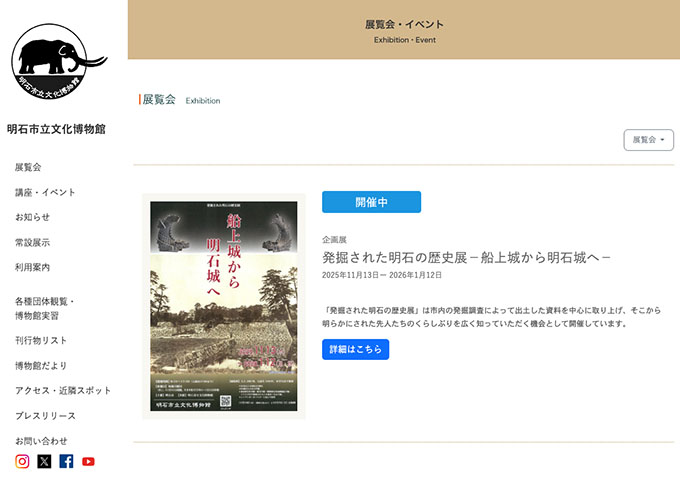The height and width of the screenshot is (480, 680).
Task: Click the 企画展 category label
Action: (x=334, y=240)
